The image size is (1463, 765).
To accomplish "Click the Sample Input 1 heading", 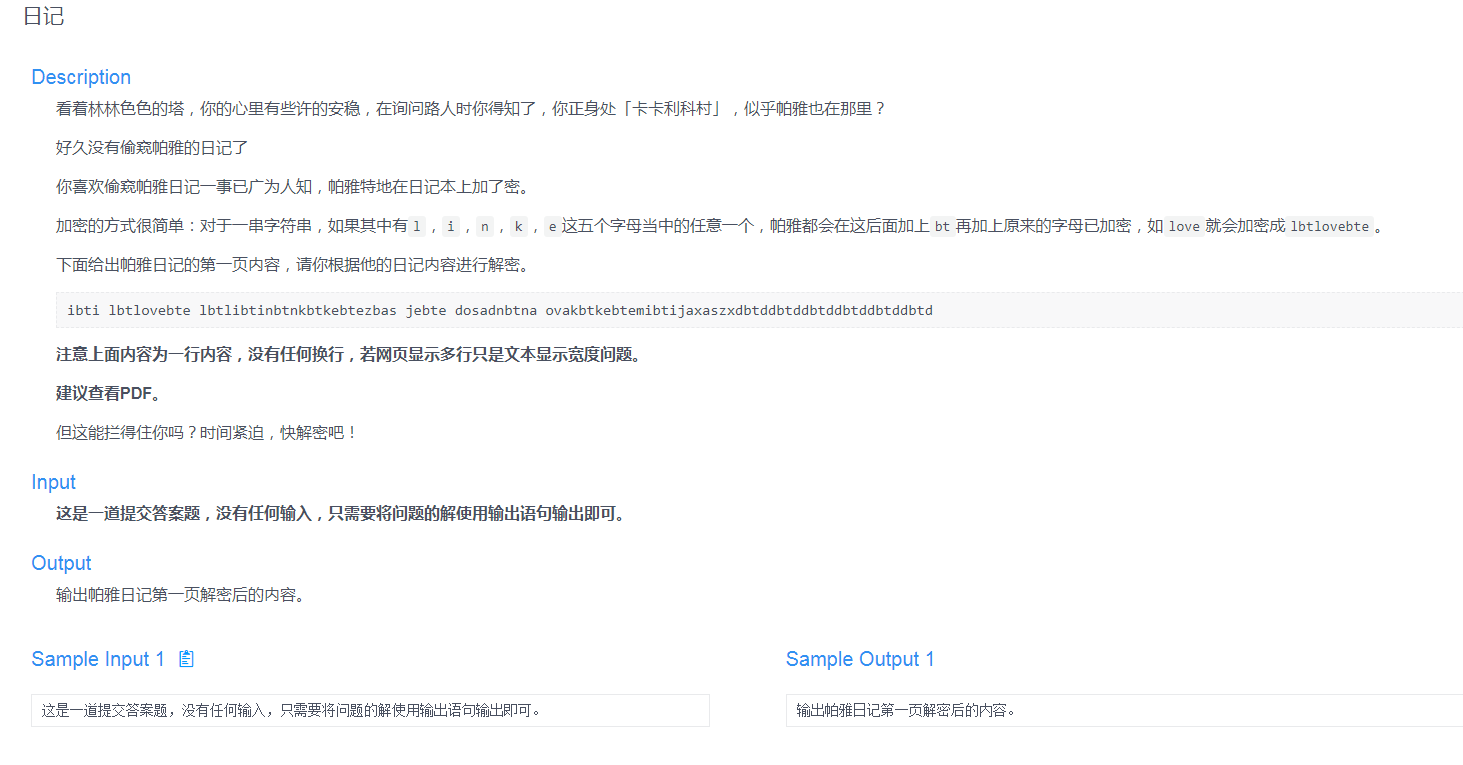I will pyautogui.click(x=98, y=659).
